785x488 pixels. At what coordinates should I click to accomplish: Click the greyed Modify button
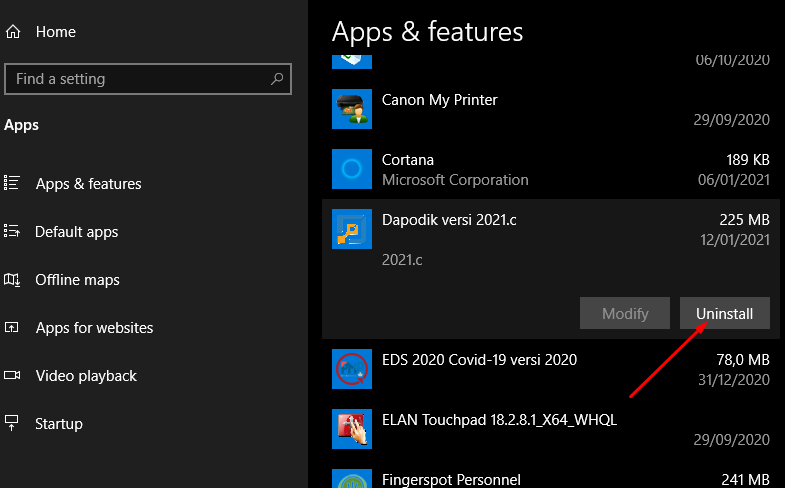[625, 313]
